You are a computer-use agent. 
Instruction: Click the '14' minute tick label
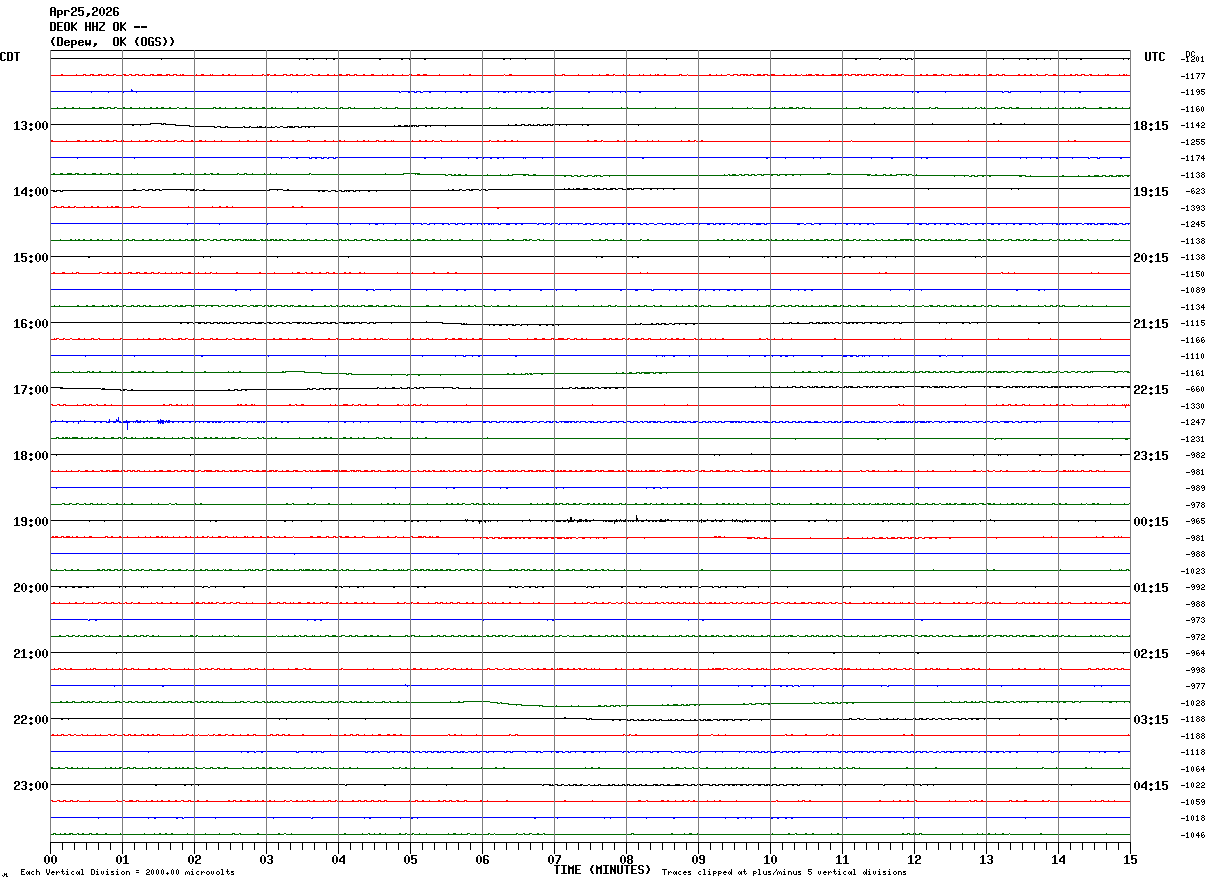pyautogui.click(x=1058, y=859)
